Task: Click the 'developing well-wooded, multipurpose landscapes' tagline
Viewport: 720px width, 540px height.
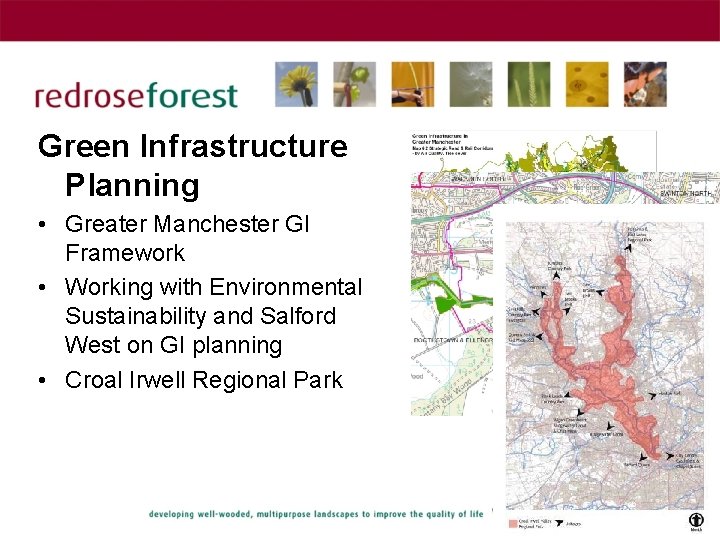Action: [316, 514]
